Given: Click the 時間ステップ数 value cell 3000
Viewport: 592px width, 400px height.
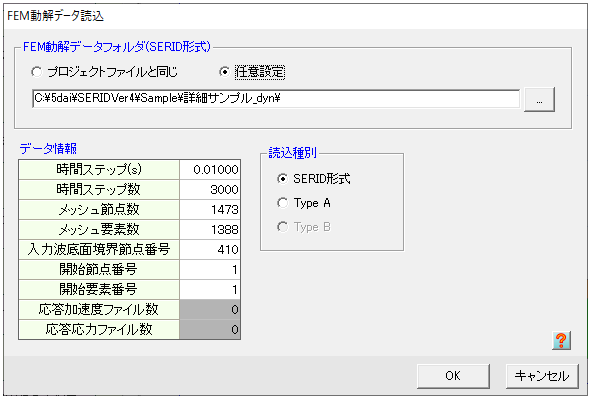Looking at the screenshot, I should 210,190.
